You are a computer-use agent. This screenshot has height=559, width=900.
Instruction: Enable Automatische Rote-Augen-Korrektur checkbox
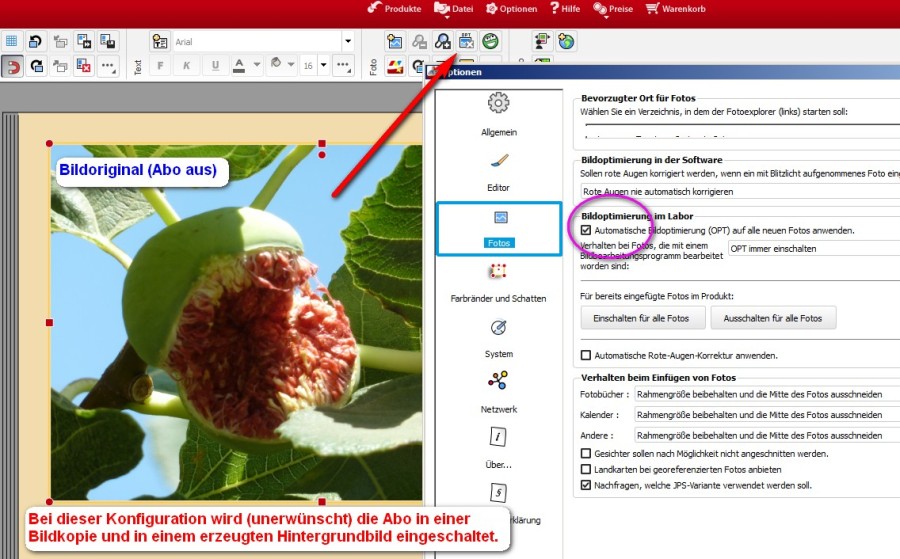tap(586, 355)
